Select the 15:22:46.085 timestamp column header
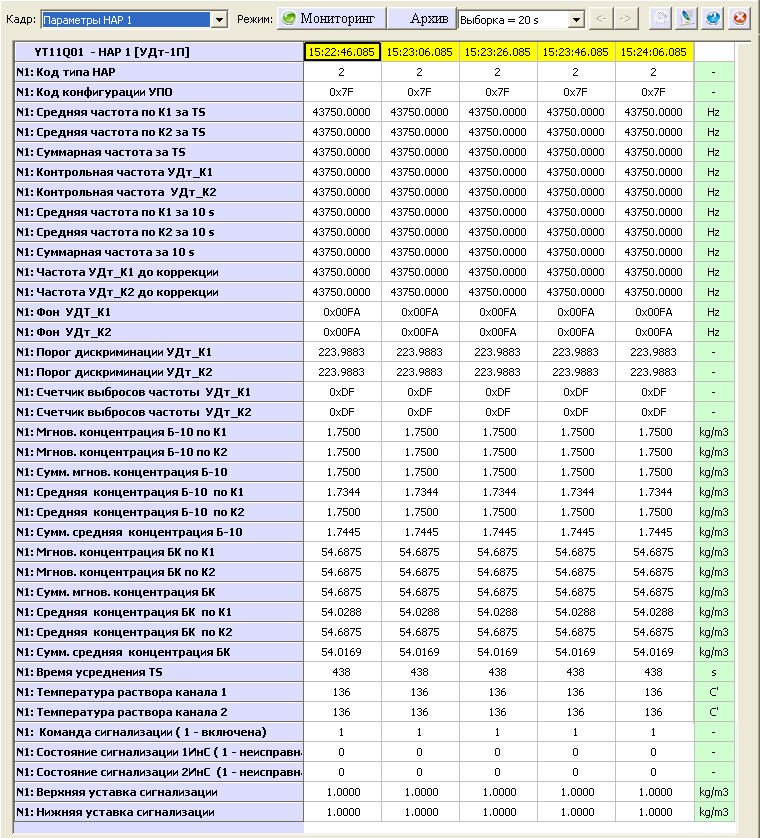The image size is (760, 838). point(342,52)
